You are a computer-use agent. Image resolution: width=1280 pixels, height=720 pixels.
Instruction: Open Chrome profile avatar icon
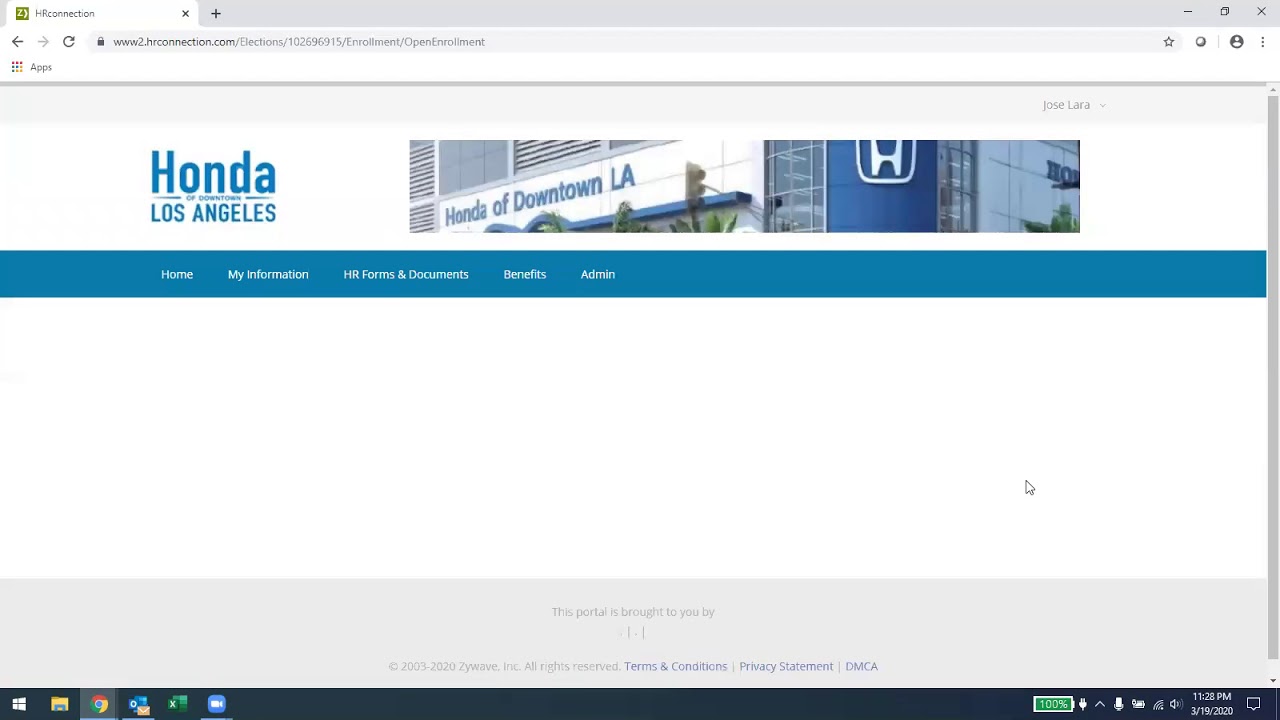click(1237, 42)
